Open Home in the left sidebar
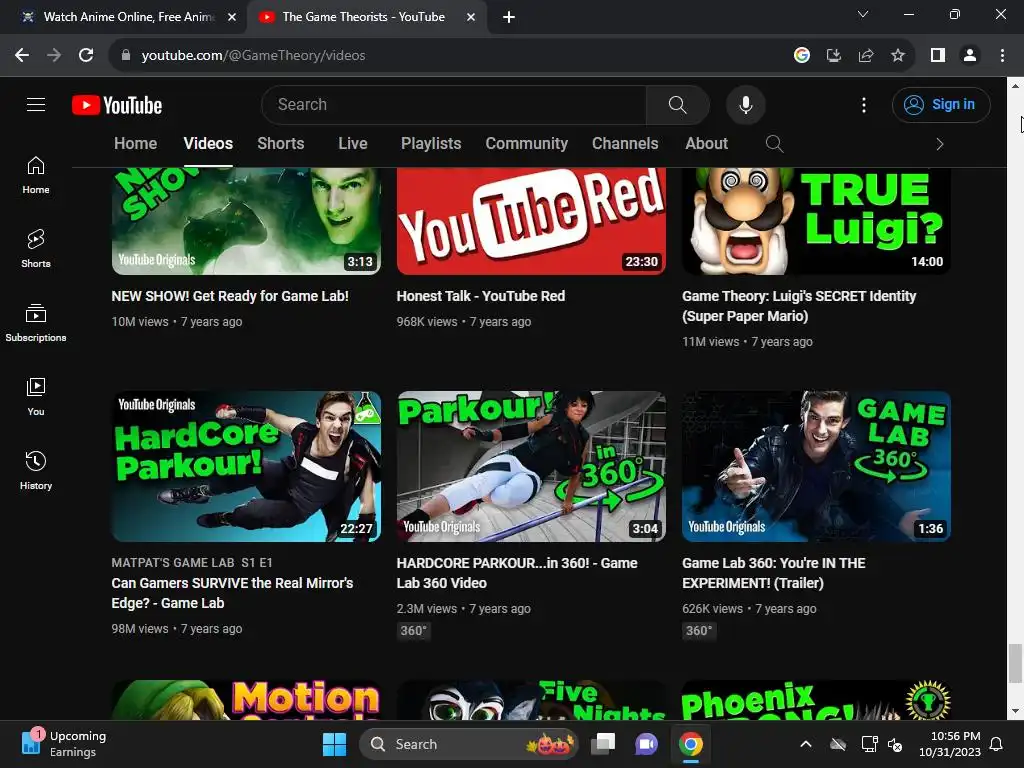 click(36, 176)
